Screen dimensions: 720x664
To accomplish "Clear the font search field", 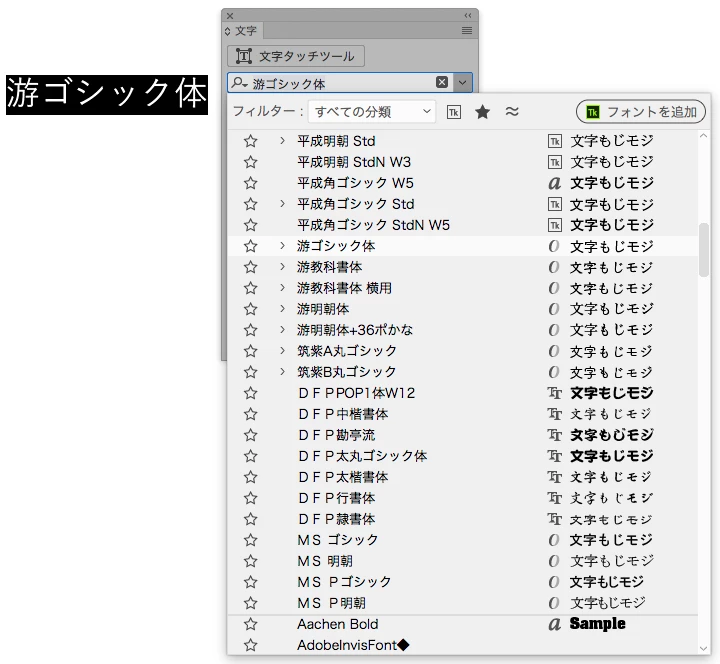I will (x=442, y=82).
